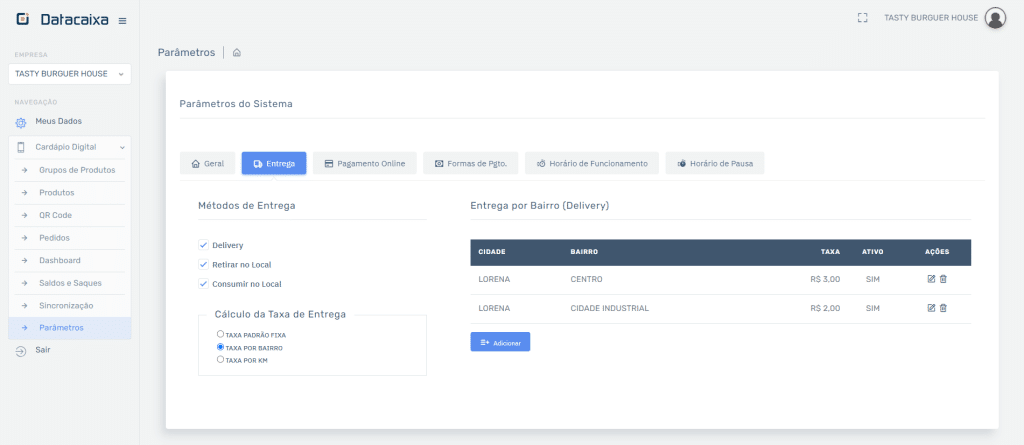Open the user avatar profile icon

[994, 17]
